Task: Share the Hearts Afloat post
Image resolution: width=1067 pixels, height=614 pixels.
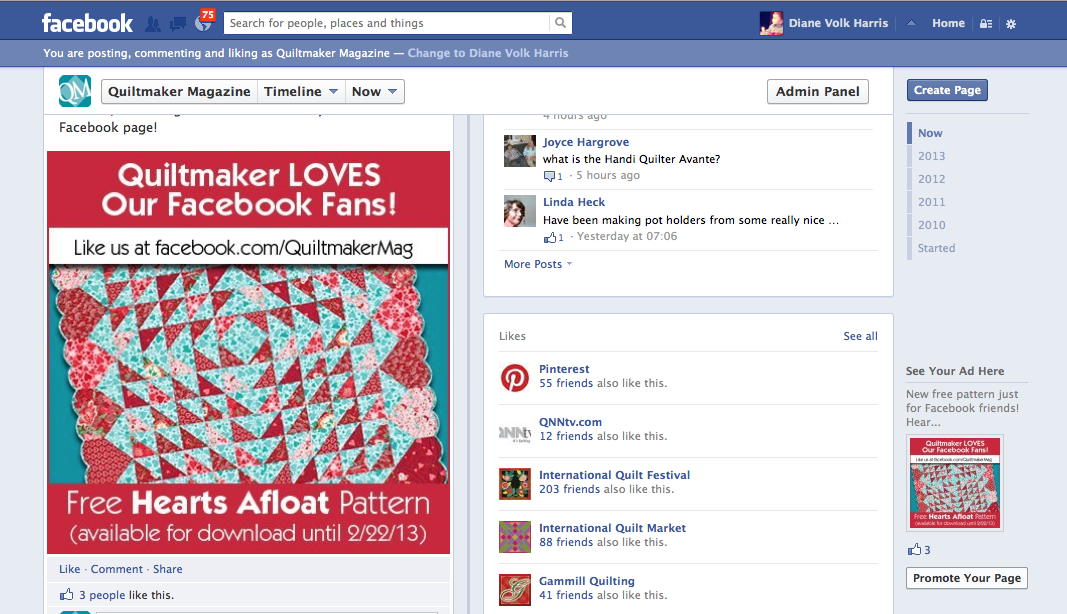Action: pyautogui.click(x=167, y=569)
